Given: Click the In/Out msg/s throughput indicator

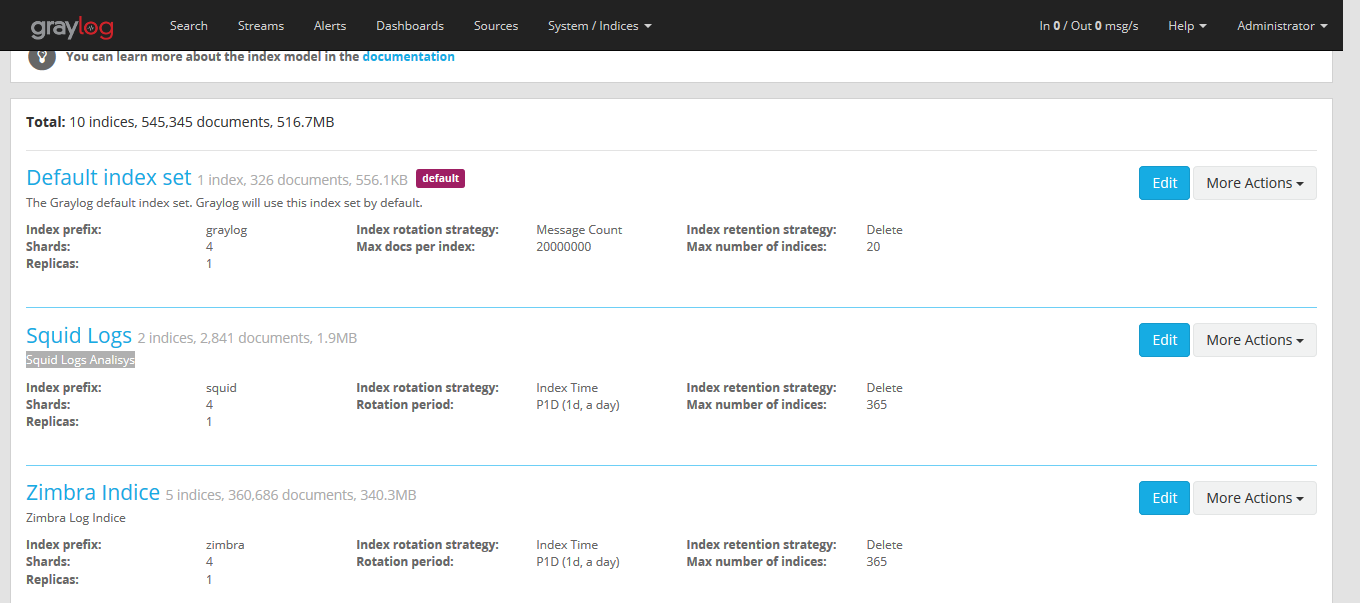Looking at the screenshot, I should [x=1089, y=26].
